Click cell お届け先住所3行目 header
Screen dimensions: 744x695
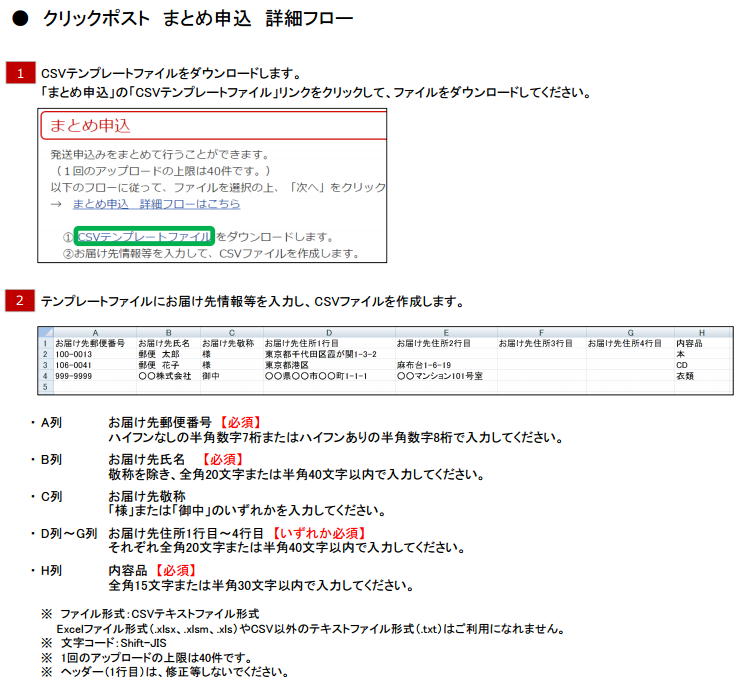coord(541,343)
